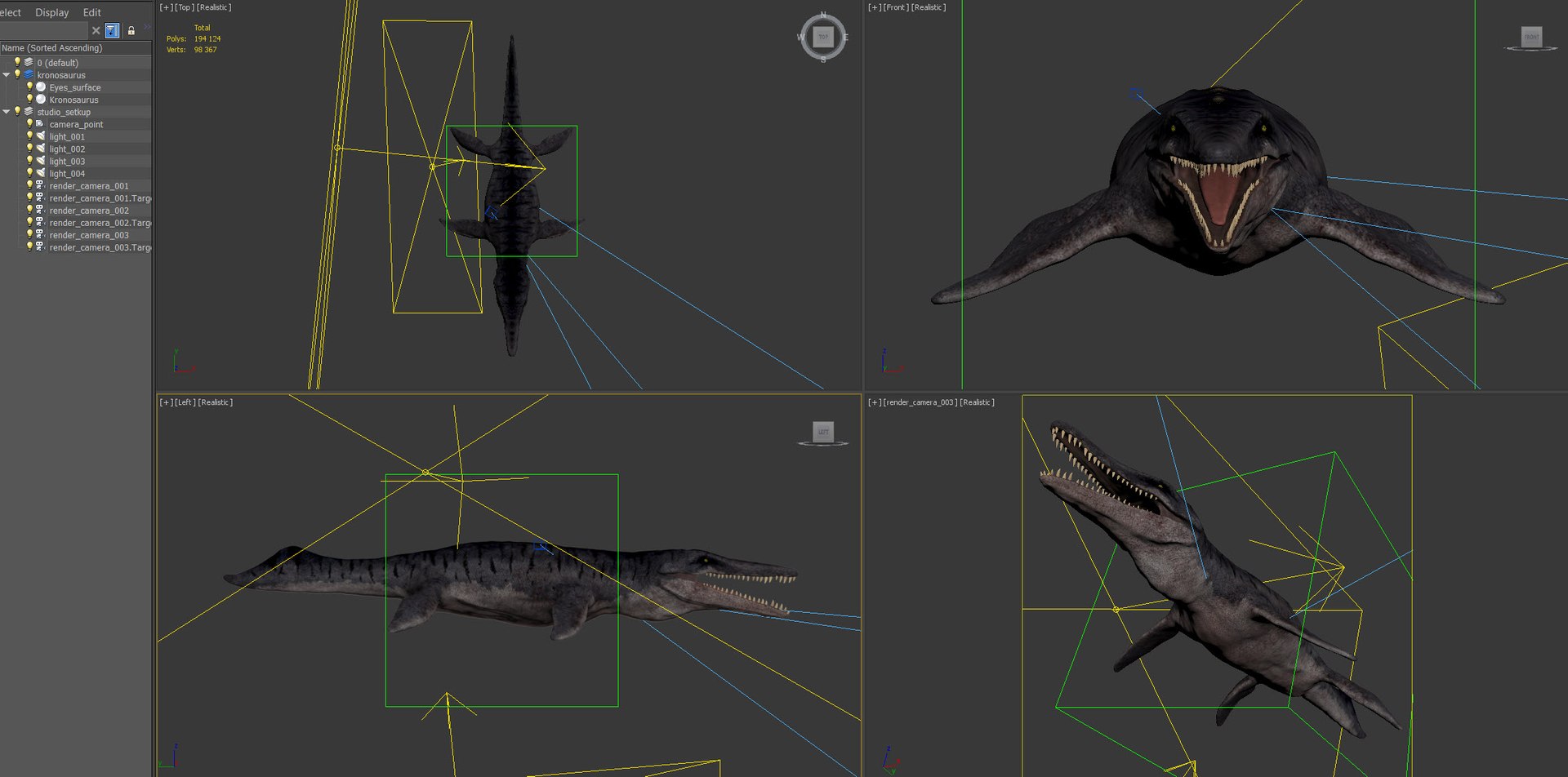Hide render_camera_003 using its bulb icon
This screenshot has width=1568, height=777.
(x=29, y=234)
